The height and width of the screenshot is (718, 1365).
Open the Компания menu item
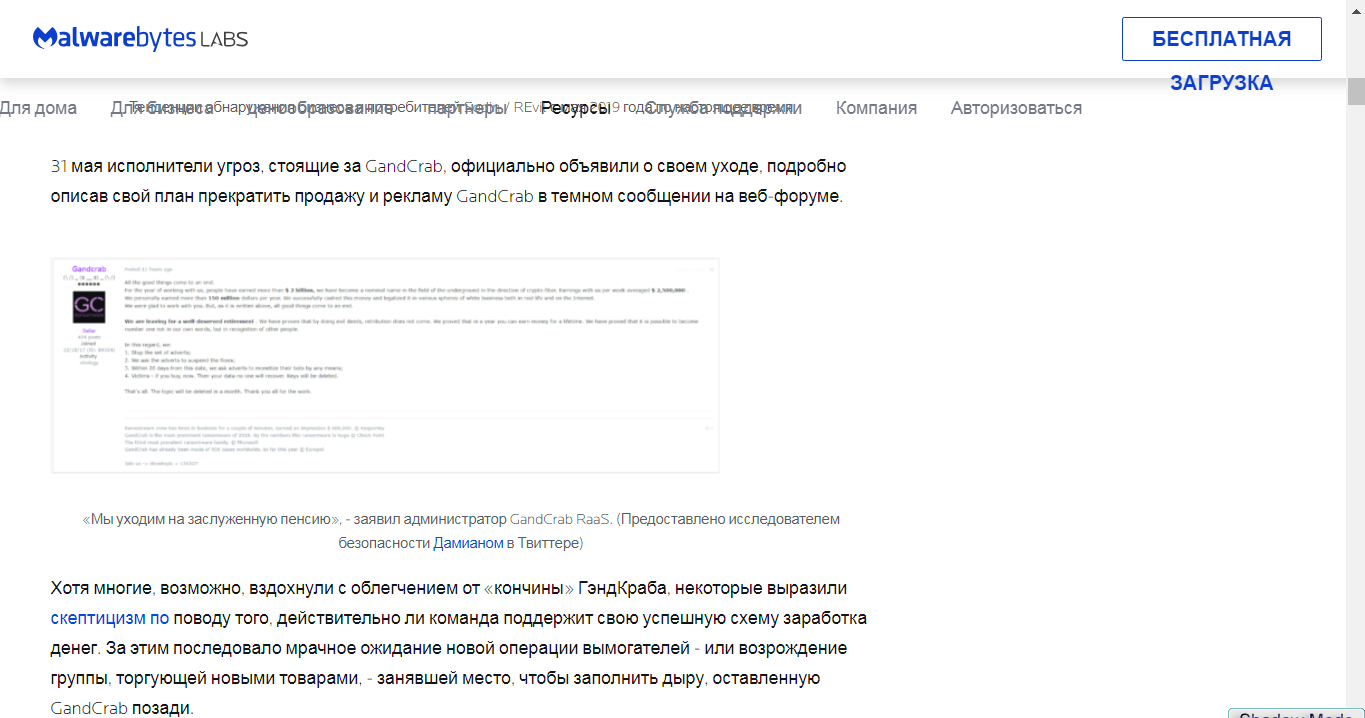click(876, 108)
